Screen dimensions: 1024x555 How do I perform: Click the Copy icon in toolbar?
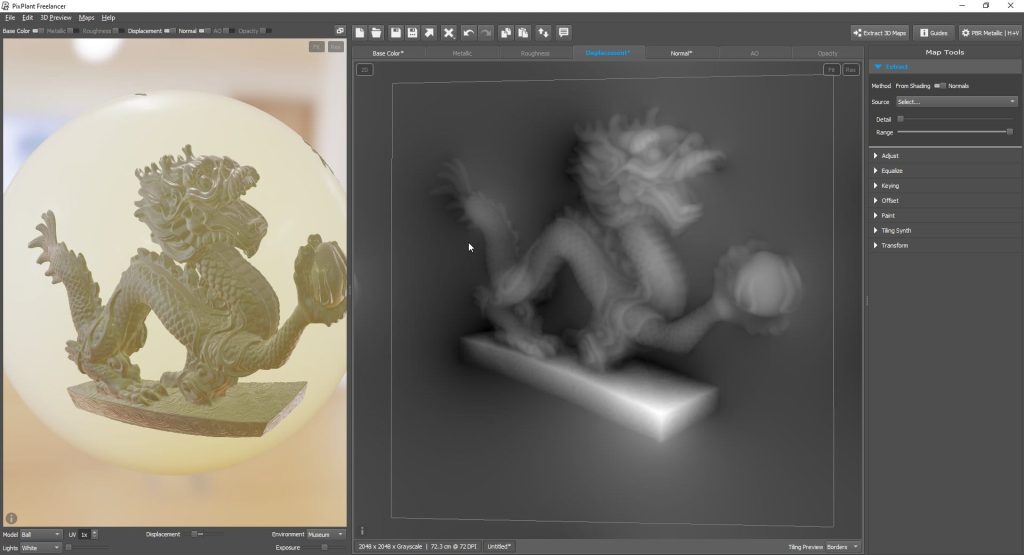tap(506, 33)
